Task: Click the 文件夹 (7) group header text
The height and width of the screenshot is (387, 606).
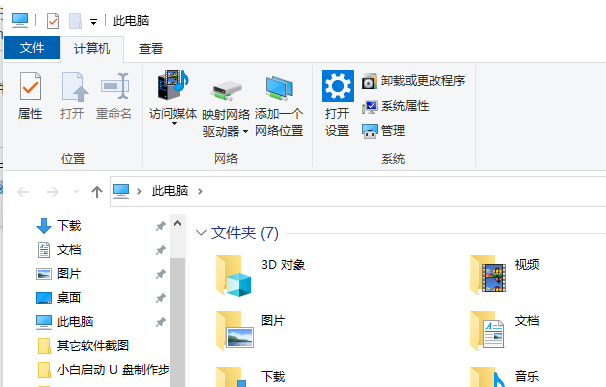Action: [245, 233]
